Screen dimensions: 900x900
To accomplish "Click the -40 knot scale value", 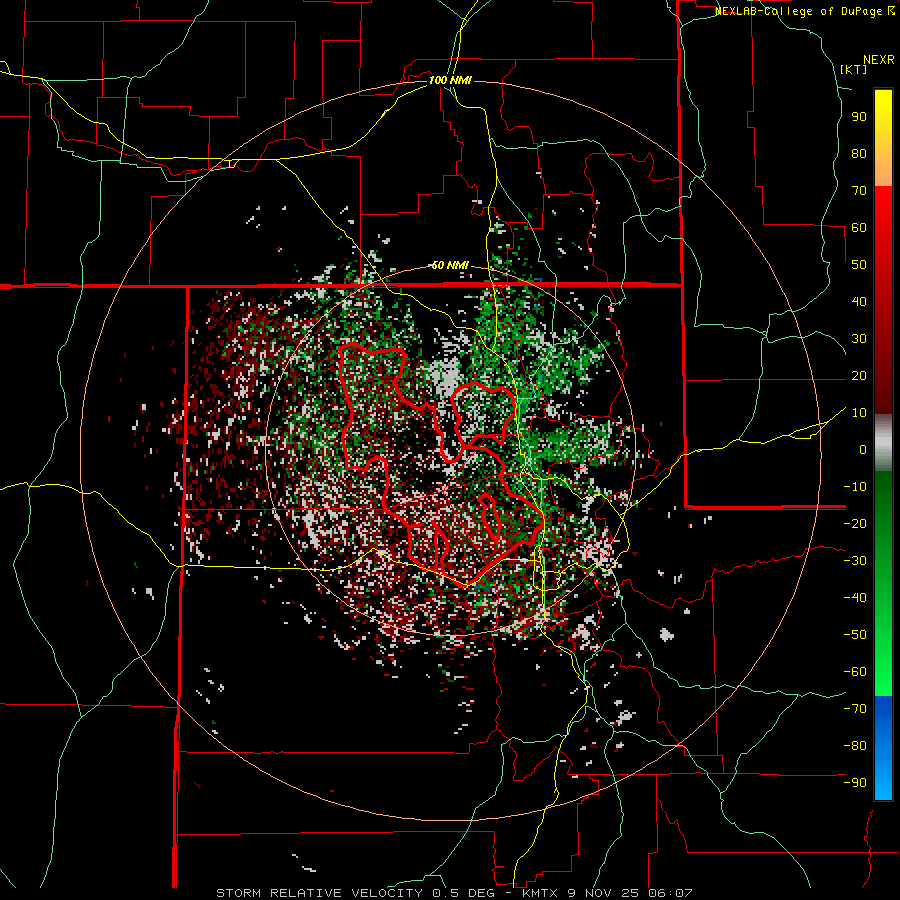I will (x=855, y=598).
